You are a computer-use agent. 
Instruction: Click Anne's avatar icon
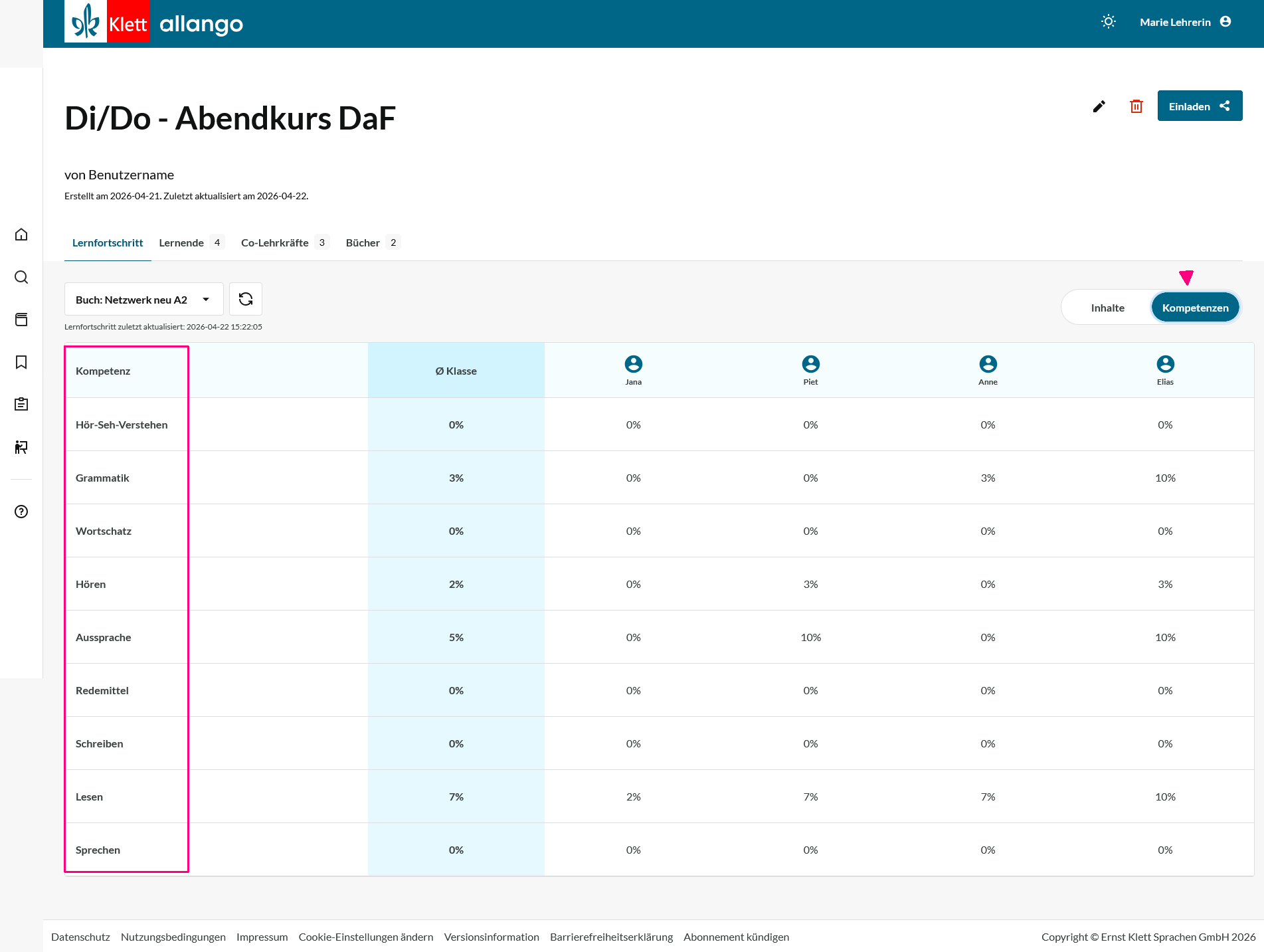click(988, 364)
